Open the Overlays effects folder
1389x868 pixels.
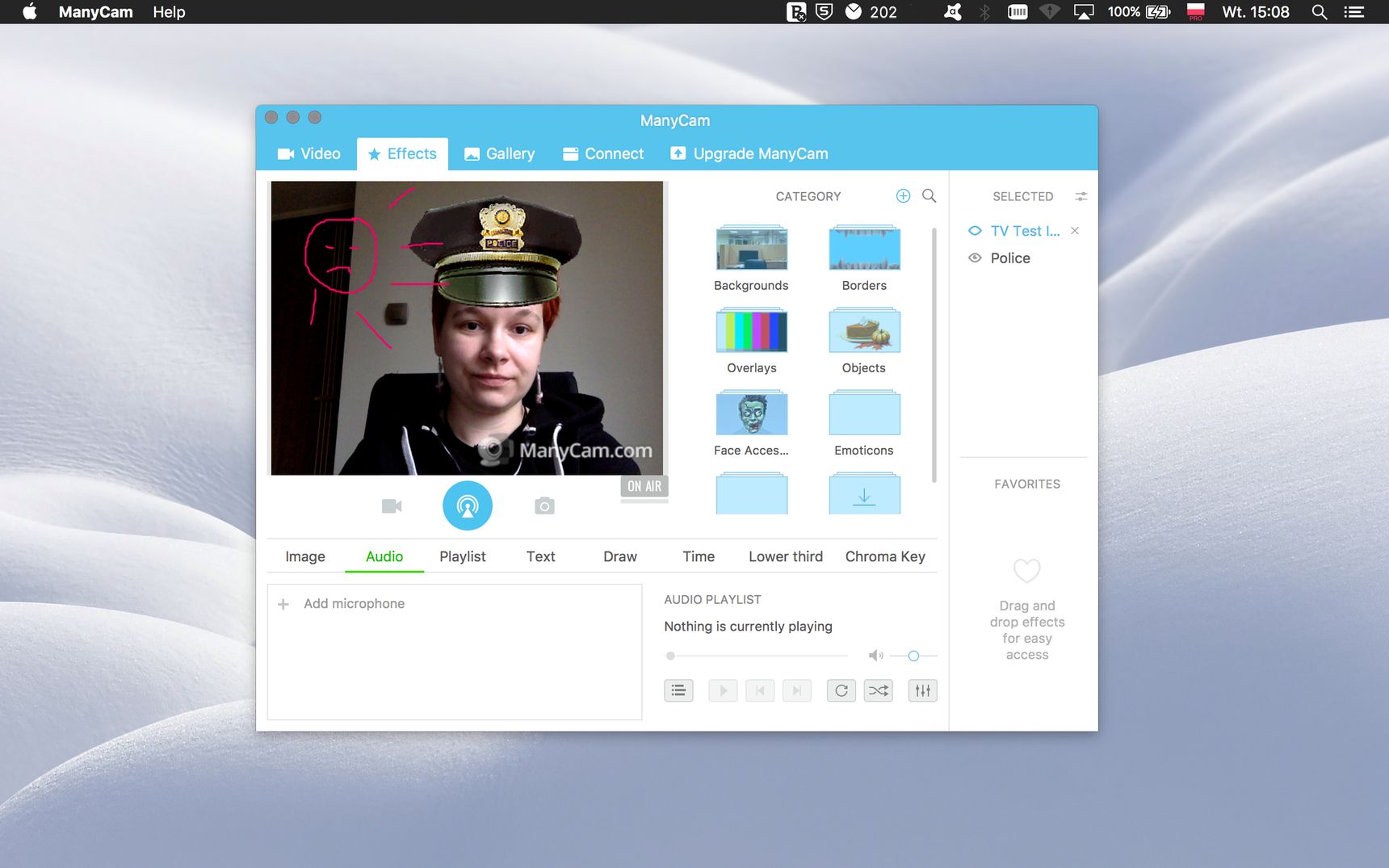pos(751,330)
